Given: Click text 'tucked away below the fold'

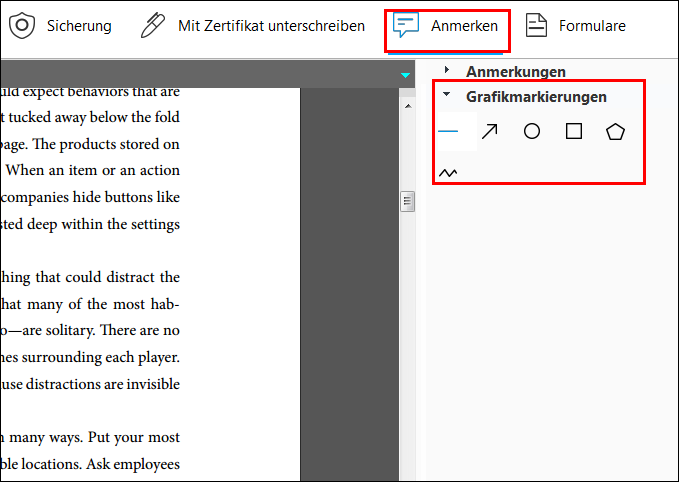Looking at the screenshot, I should tap(94, 117).
